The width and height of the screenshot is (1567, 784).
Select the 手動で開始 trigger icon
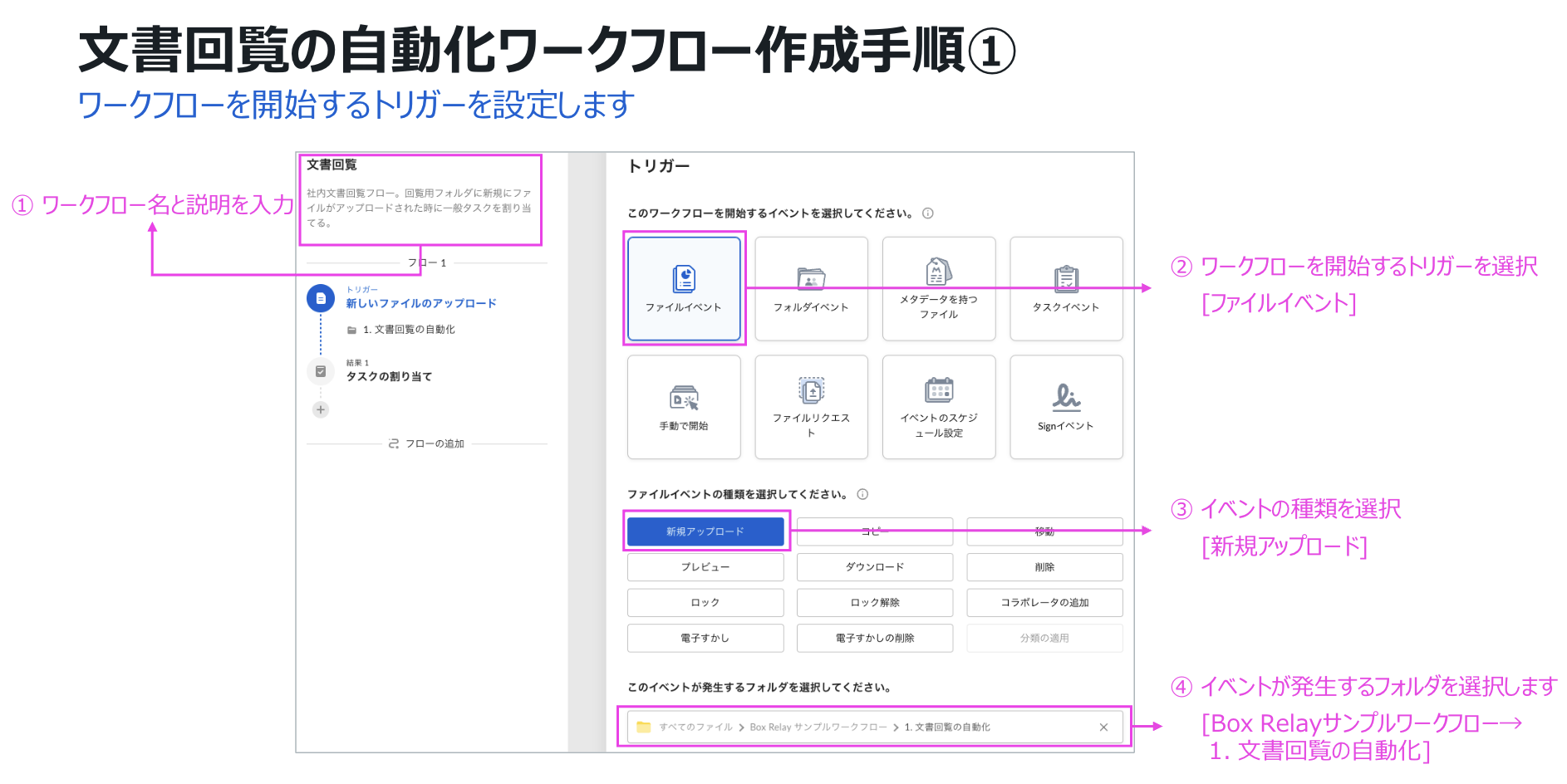683,398
